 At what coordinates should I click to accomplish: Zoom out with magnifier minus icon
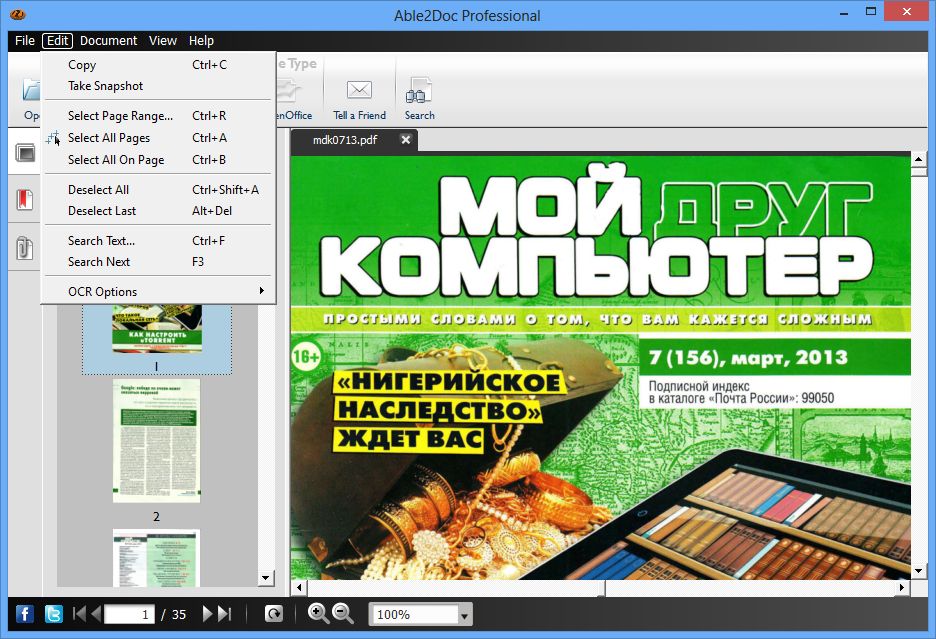click(343, 613)
